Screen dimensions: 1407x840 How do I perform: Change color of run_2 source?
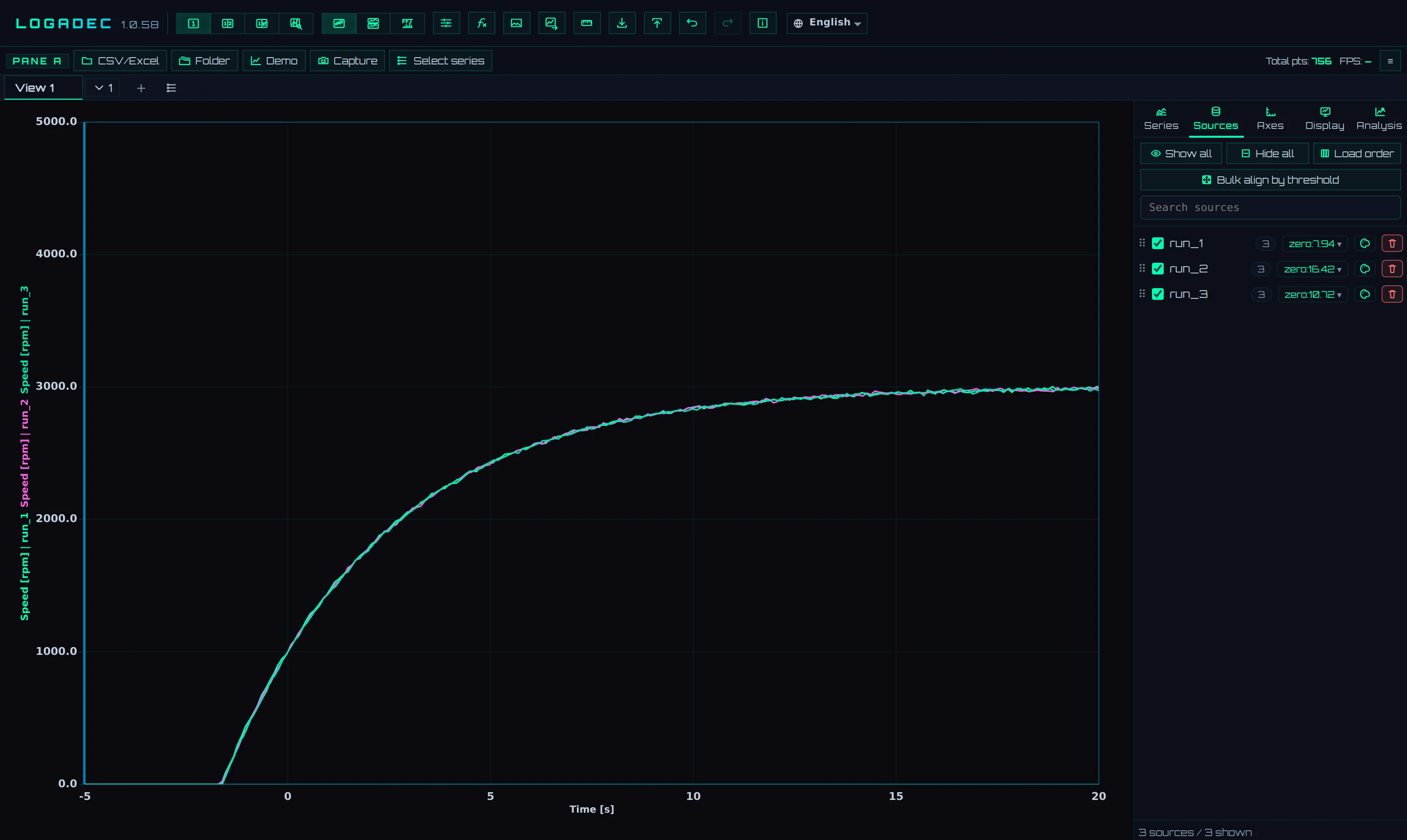click(x=1365, y=269)
